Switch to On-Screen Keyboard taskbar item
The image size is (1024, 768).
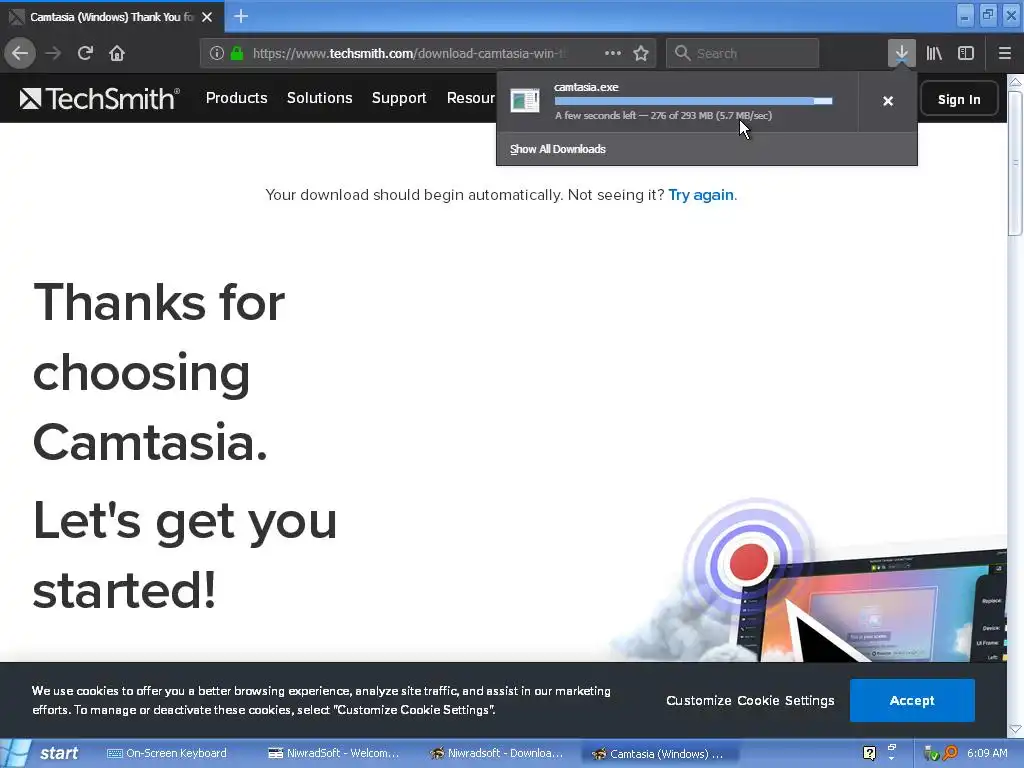point(167,753)
